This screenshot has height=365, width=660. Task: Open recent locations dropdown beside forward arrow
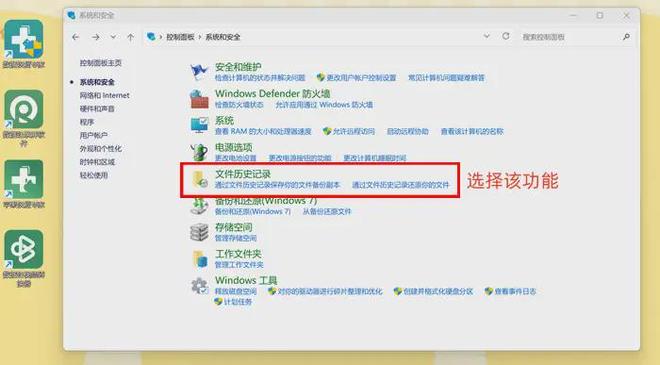coord(113,37)
